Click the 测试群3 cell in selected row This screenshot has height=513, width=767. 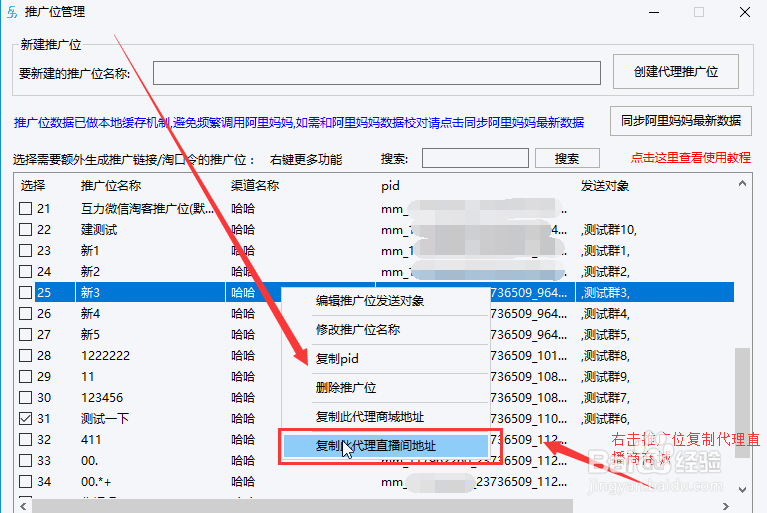(605, 292)
